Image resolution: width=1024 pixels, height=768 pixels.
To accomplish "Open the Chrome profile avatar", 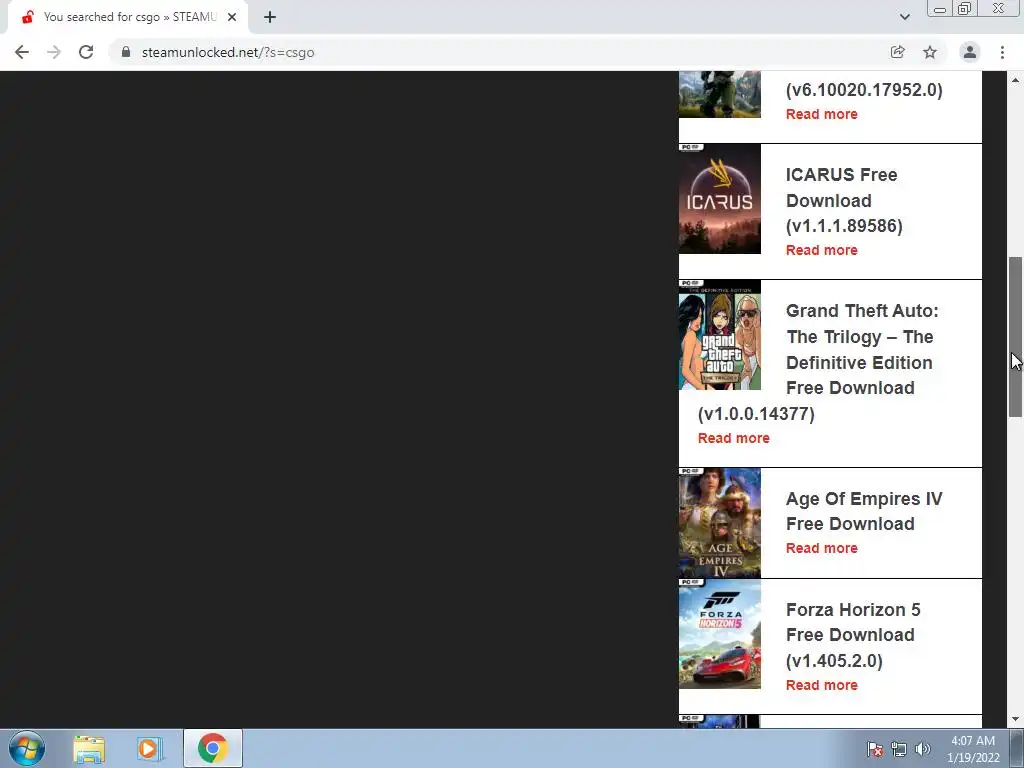I will (x=970, y=52).
